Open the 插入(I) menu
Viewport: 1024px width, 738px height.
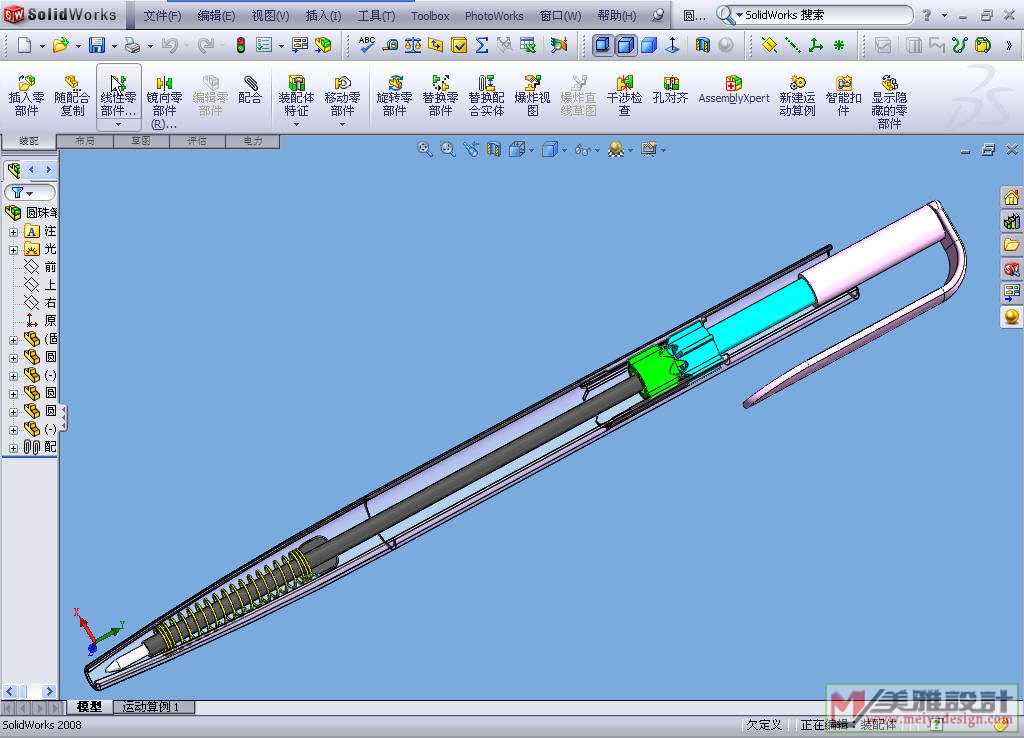pyautogui.click(x=322, y=16)
